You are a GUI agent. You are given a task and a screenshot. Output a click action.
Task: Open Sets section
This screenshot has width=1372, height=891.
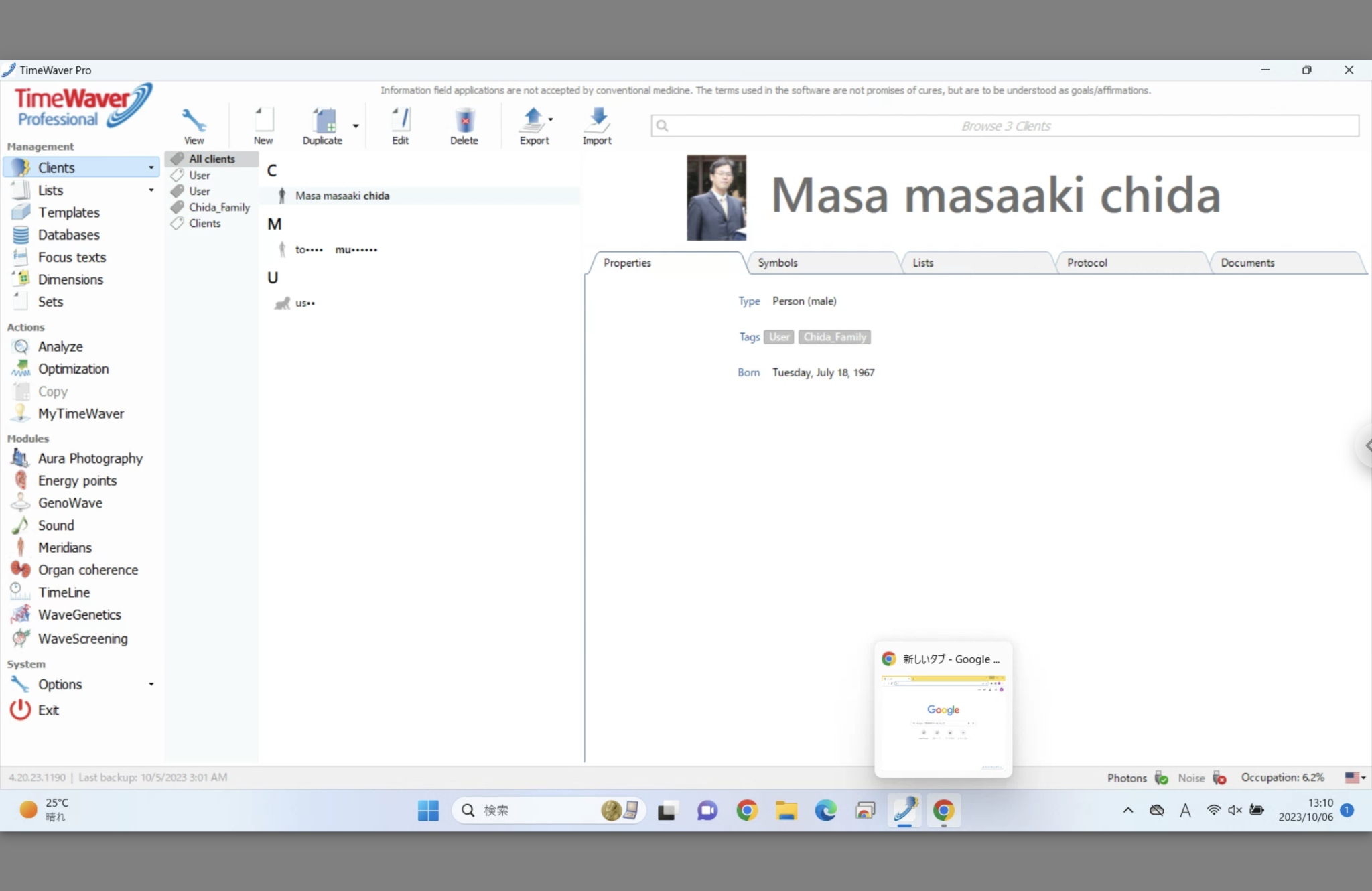[50, 302]
